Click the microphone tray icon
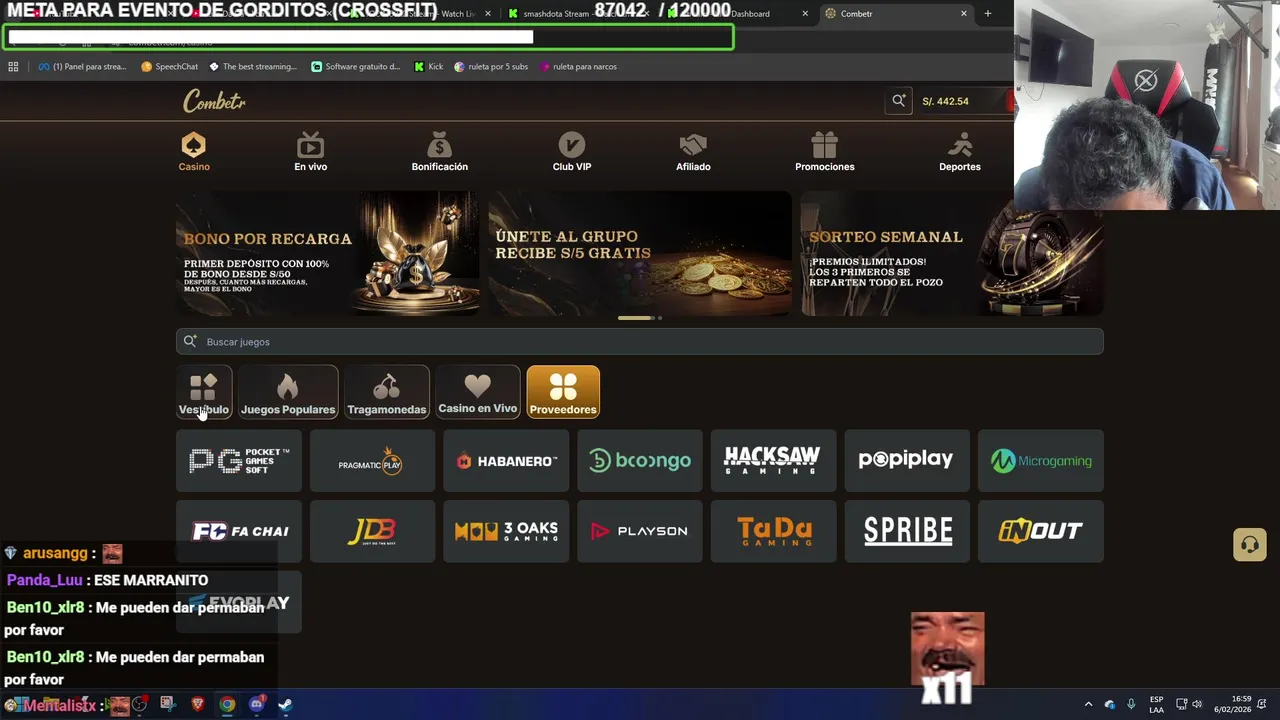This screenshot has height=720, width=1280. coord(1131,704)
